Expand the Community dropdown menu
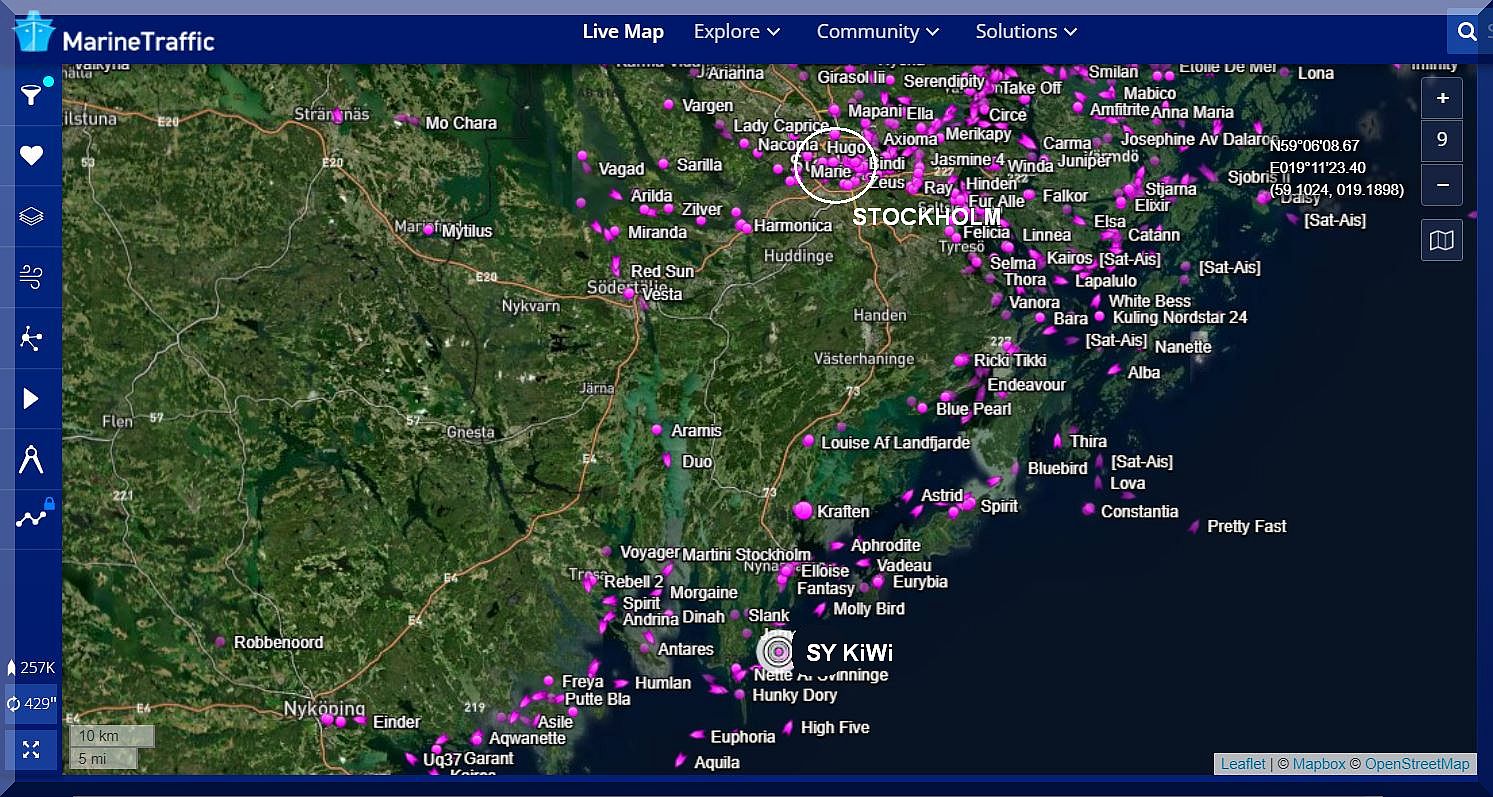The image size is (1493, 797). pyautogui.click(x=878, y=32)
